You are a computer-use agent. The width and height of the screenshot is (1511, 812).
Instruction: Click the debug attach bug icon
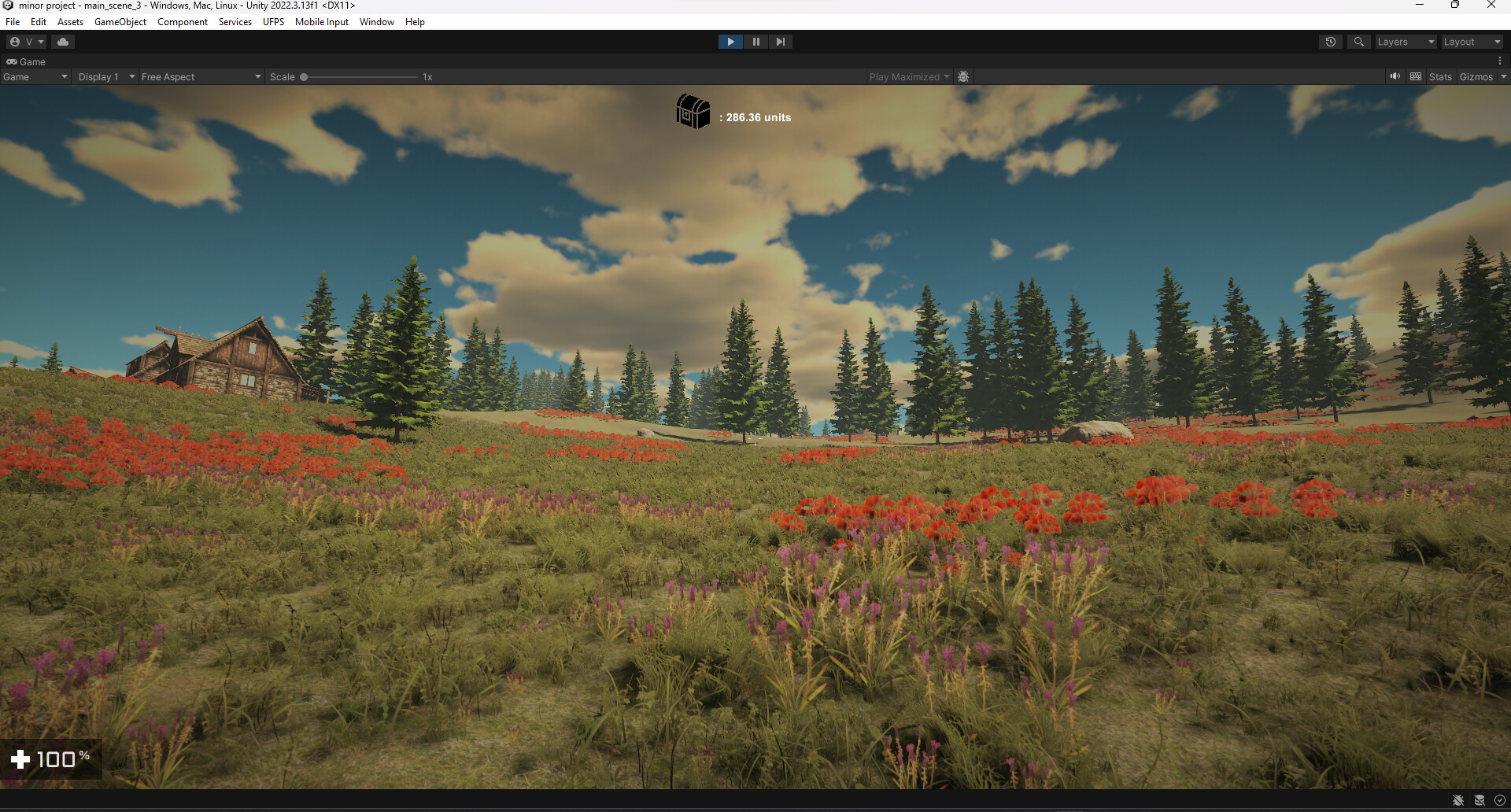963,76
